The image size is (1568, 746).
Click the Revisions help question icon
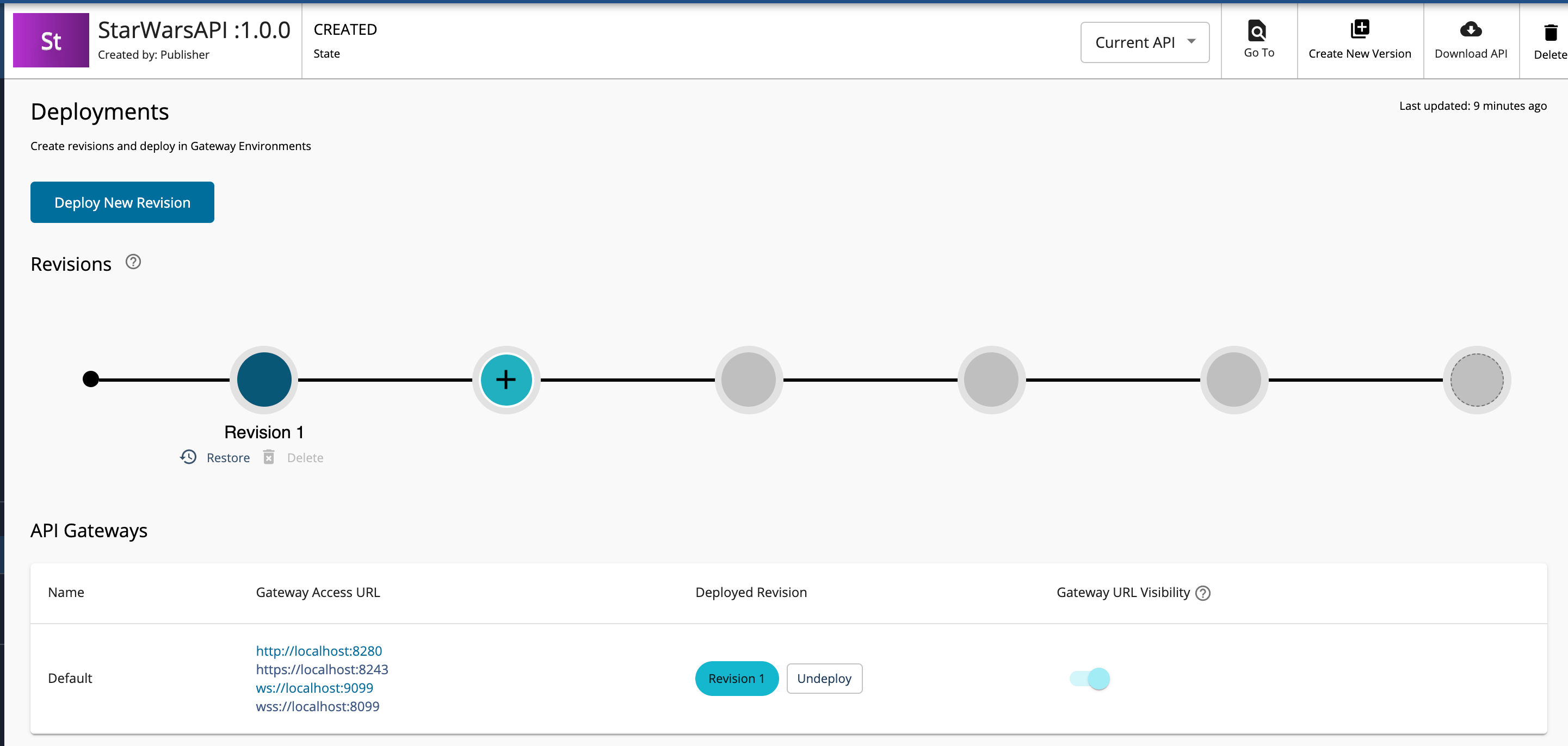point(133,262)
